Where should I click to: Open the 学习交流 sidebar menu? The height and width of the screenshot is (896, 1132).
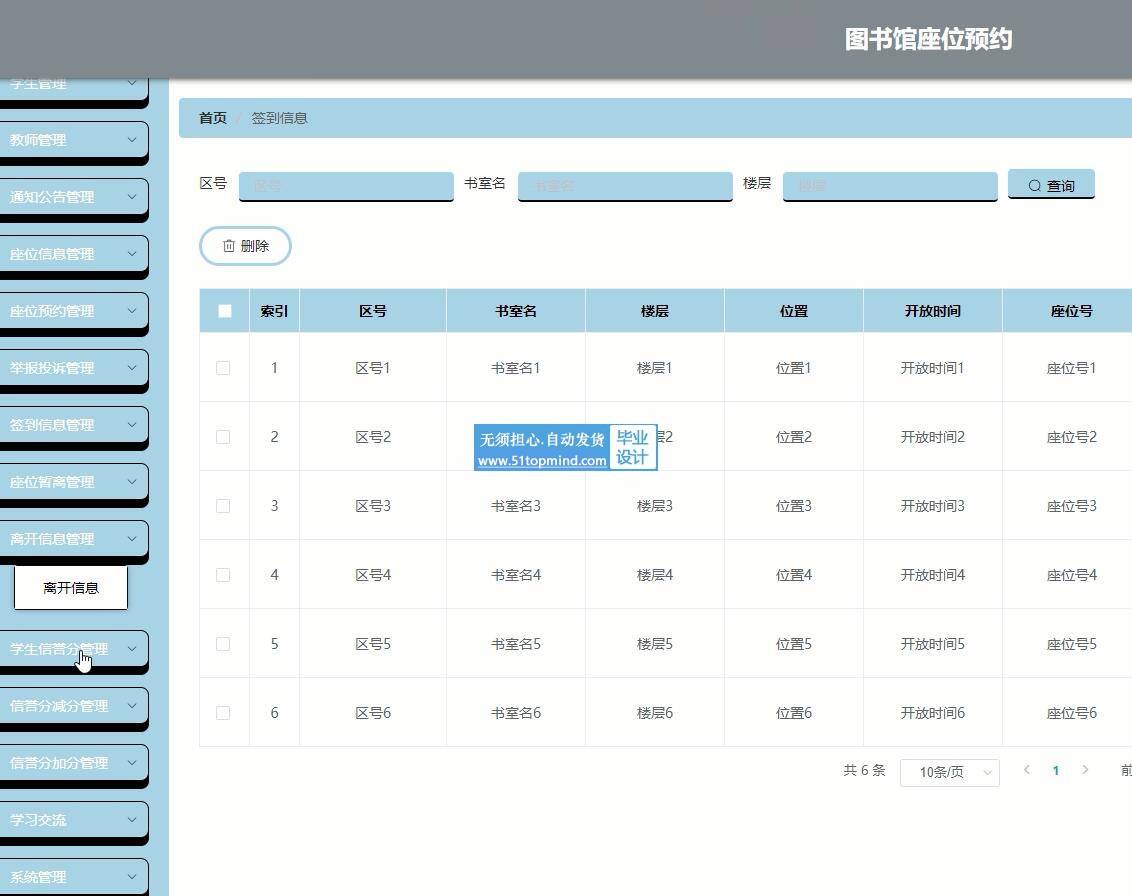(x=74, y=819)
